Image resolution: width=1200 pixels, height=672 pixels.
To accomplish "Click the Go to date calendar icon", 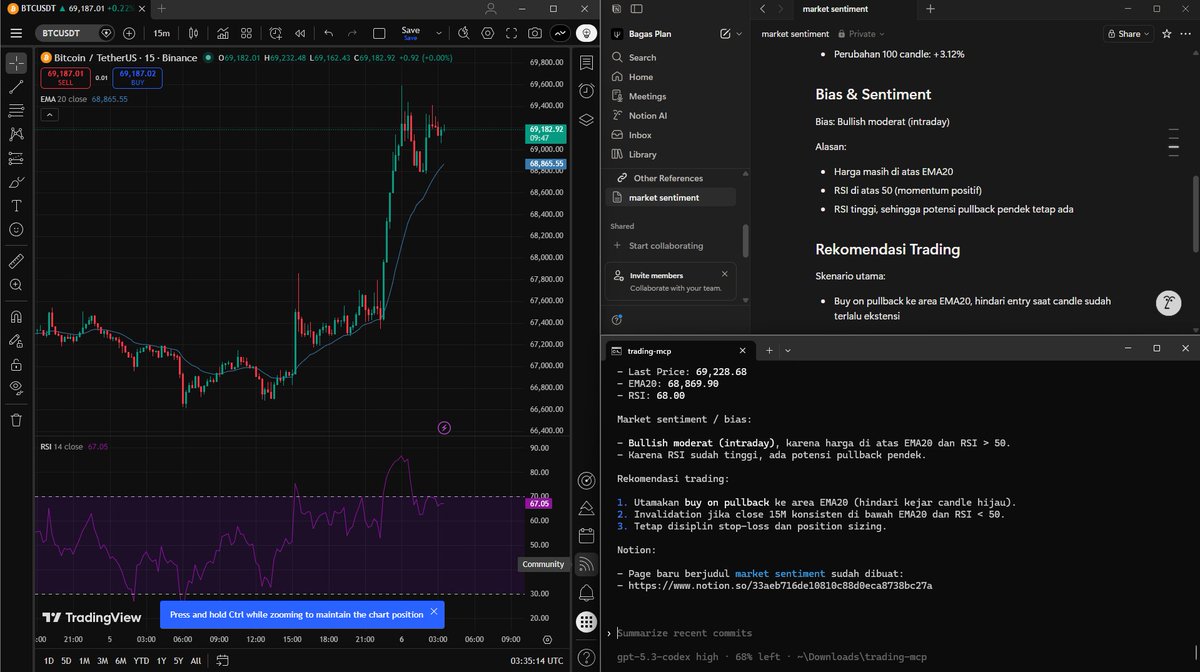I will [x=221, y=660].
